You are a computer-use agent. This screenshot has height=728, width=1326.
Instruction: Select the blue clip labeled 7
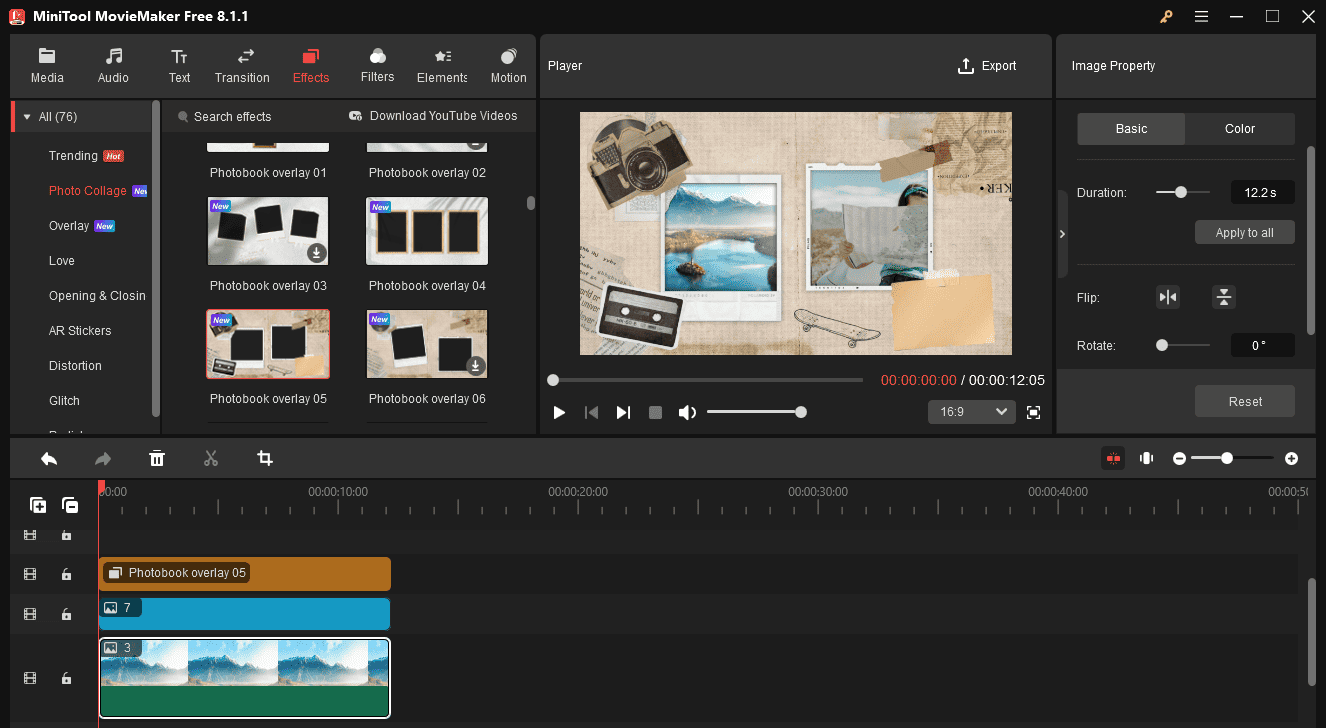[244, 614]
